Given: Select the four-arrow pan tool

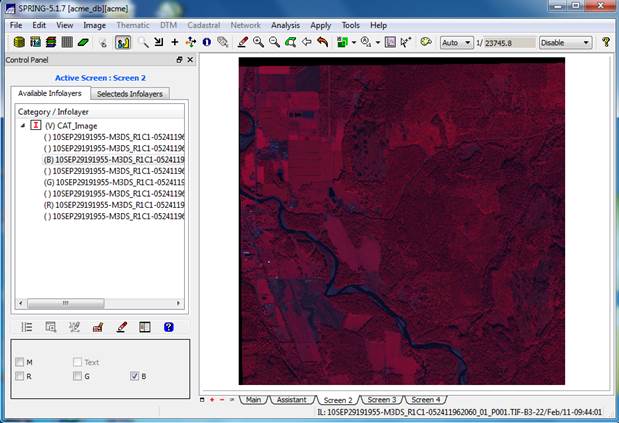Looking at the screenshot, I should click(191, 42).
